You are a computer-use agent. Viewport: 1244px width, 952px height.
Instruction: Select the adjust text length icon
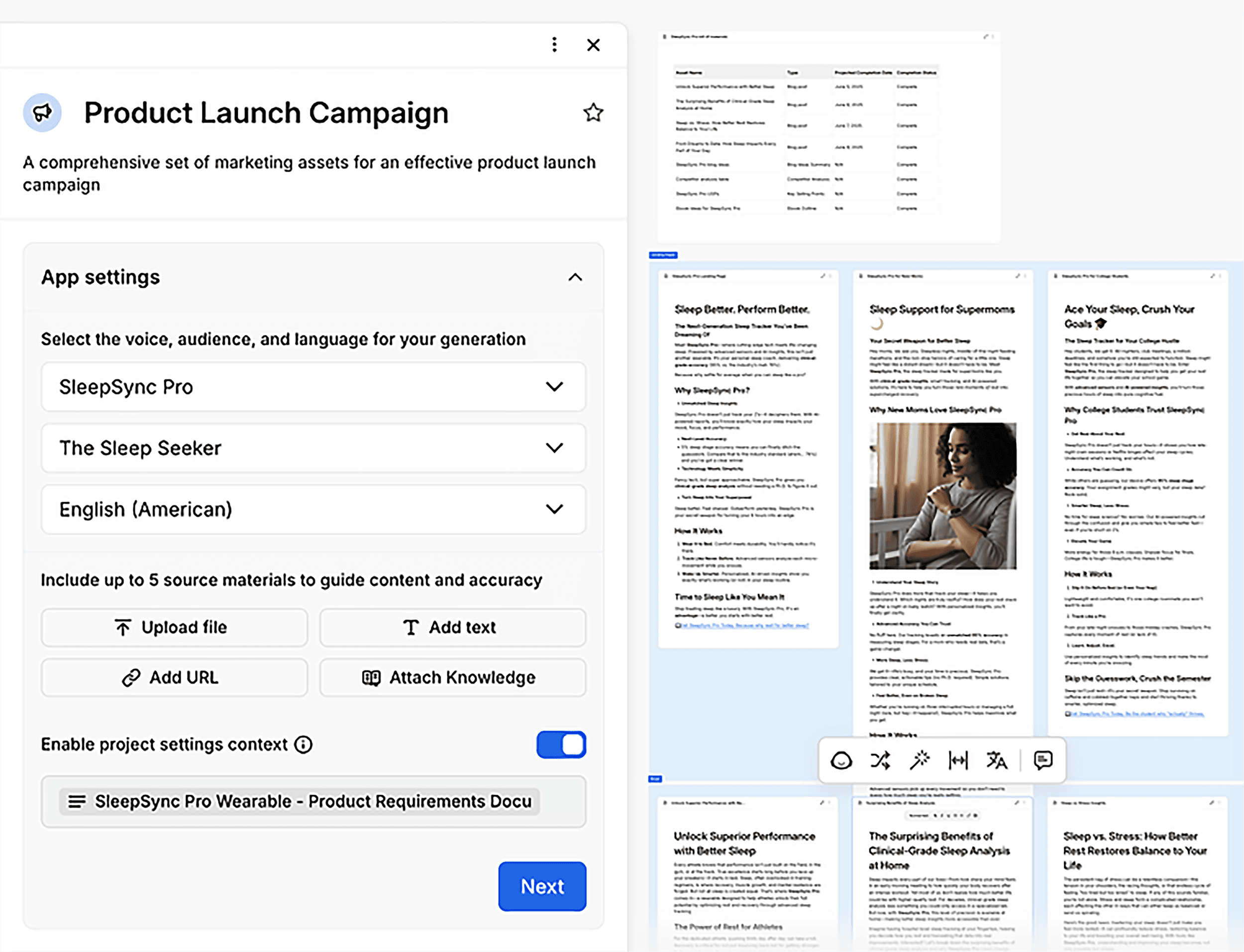tap(958, 760)
